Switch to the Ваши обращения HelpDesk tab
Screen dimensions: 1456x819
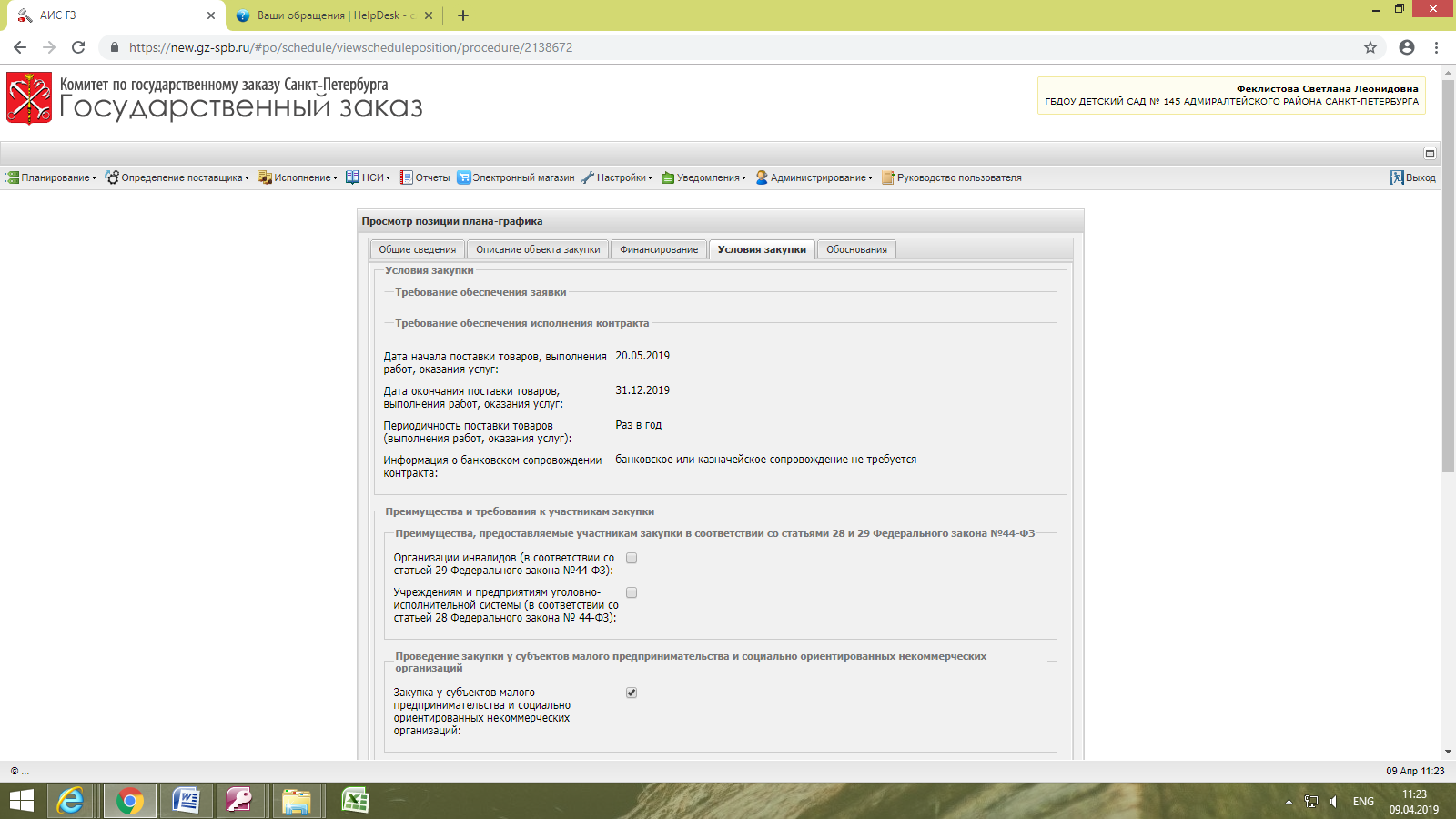(x=334, y=15)
